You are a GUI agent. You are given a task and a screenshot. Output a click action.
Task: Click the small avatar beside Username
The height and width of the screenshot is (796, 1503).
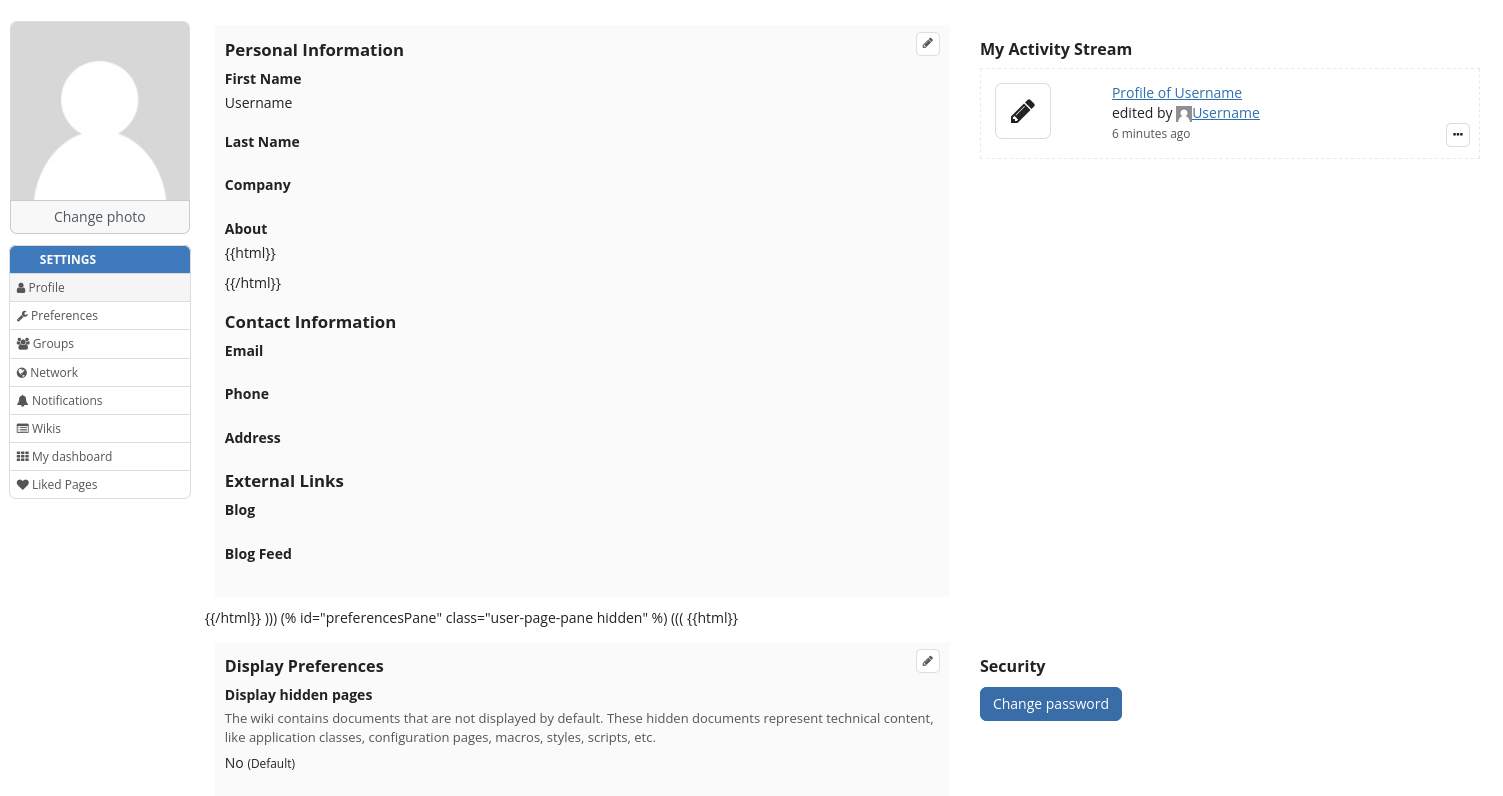pos(1183,114)
